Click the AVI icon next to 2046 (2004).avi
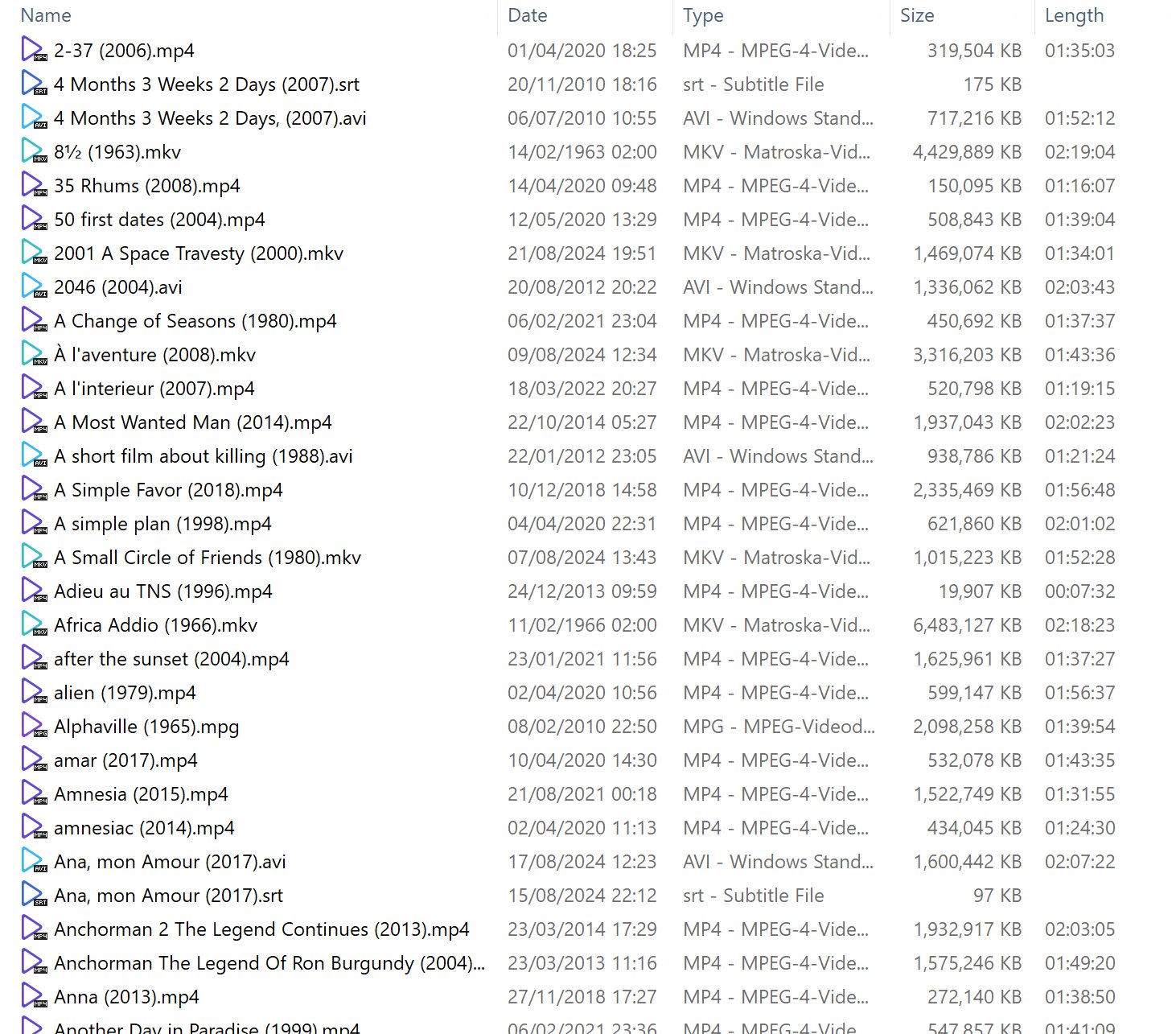Screen dimensions: 1176x1034 click(x=34, y=287)
